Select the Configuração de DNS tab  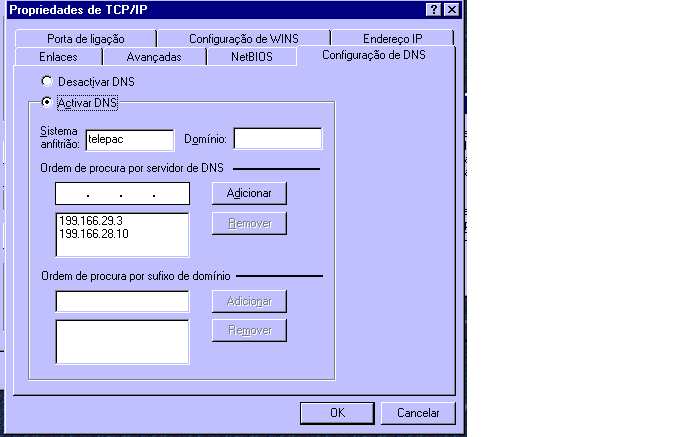coord(374,55)
